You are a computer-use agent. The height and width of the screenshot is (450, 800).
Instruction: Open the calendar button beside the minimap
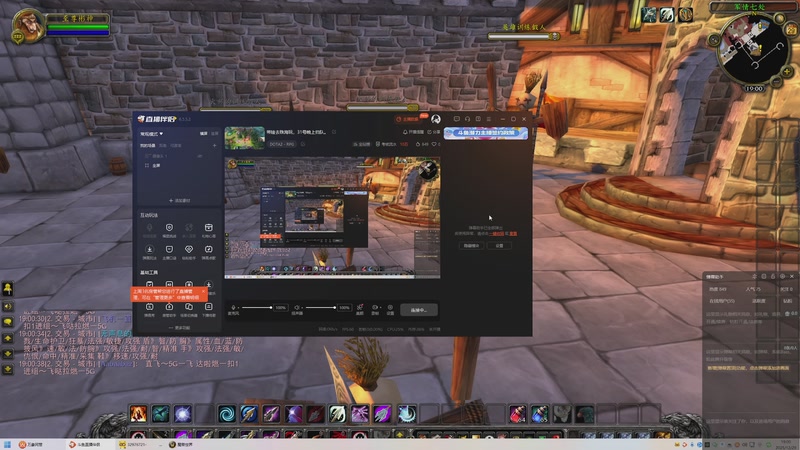791,30
